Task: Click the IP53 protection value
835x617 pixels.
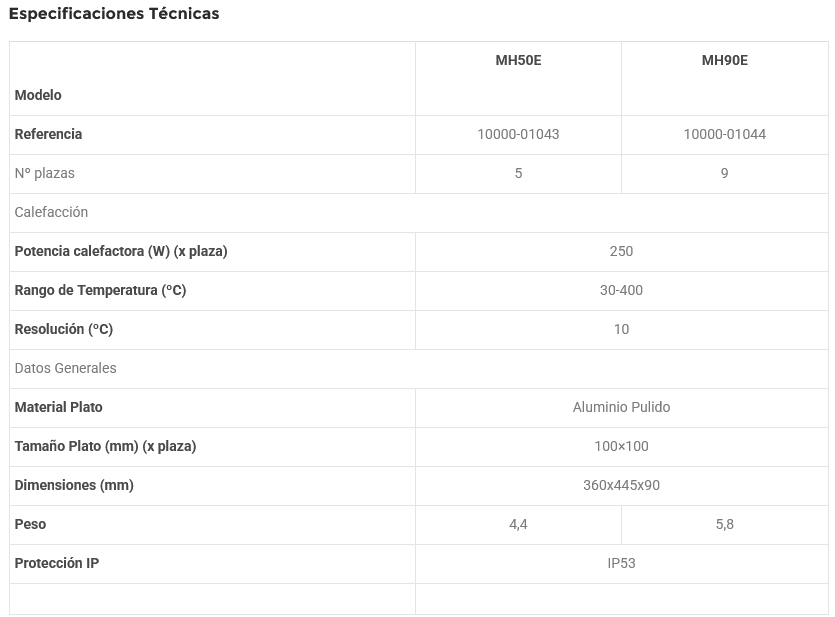Action: point(621,563)
